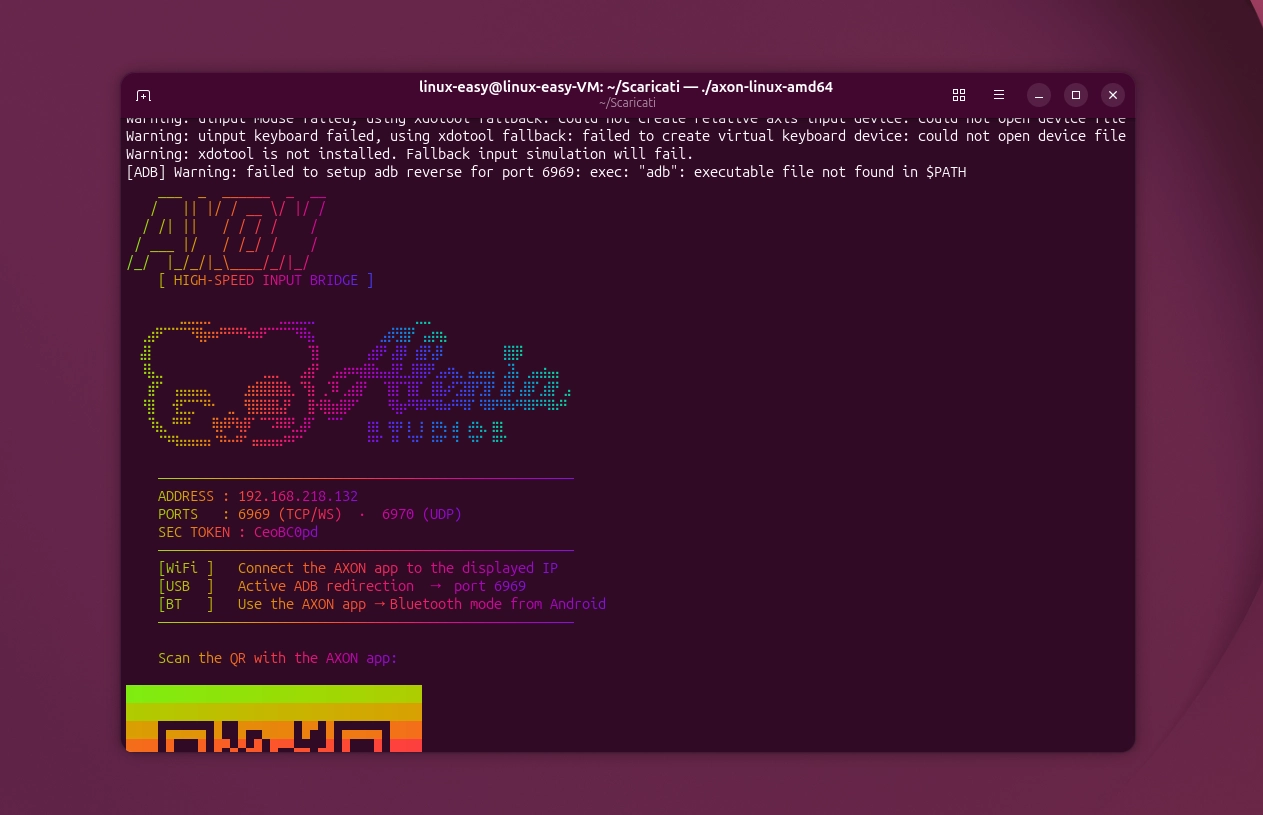Close the terminal window

(1113, 95)
